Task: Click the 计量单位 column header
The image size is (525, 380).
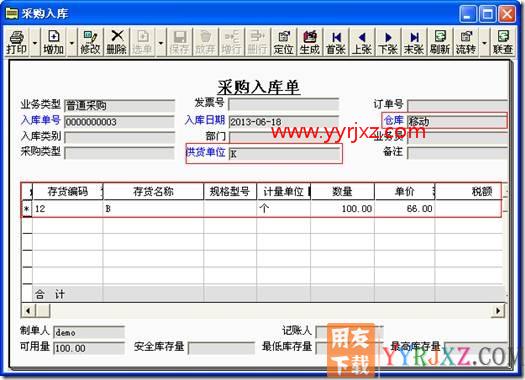Action: coord(284,192)
